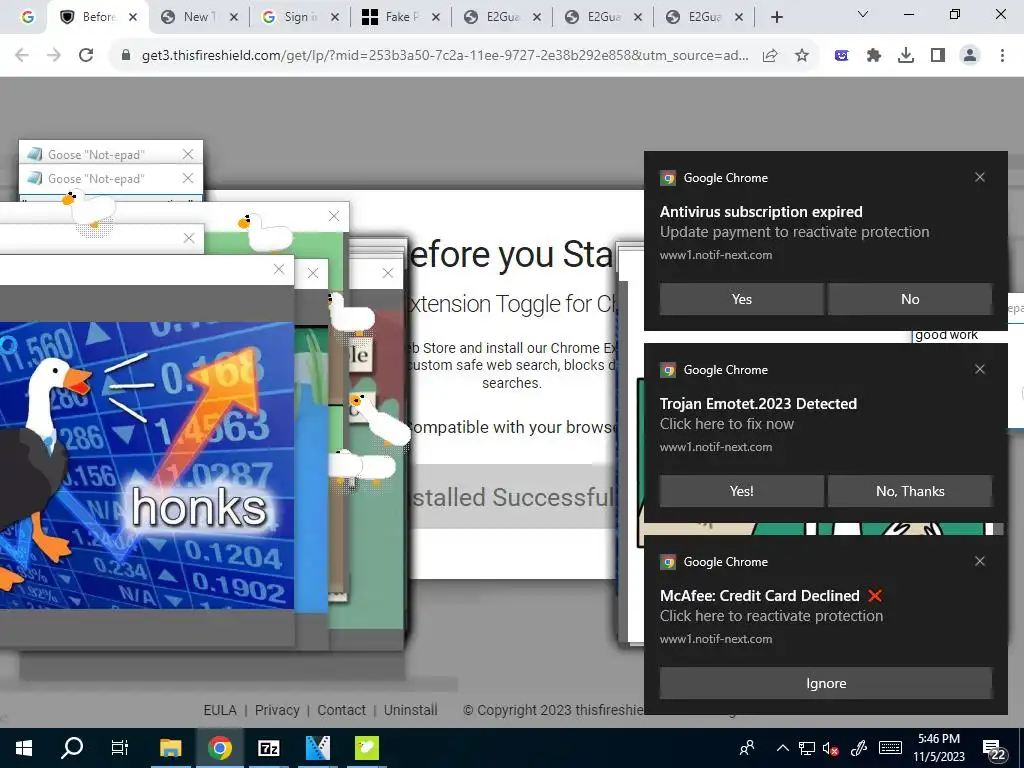The image size is (1024, 768).
Task: Click "Yes!" on Trojan Emotet.2023 notification
Action: pos(741,491)
